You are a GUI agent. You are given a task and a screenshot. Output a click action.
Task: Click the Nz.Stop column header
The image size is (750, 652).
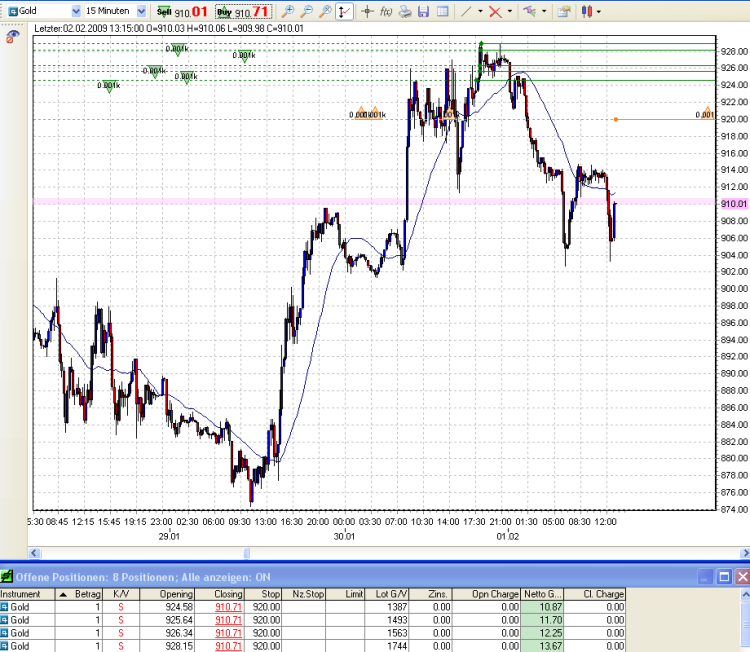tap(303, 594)
